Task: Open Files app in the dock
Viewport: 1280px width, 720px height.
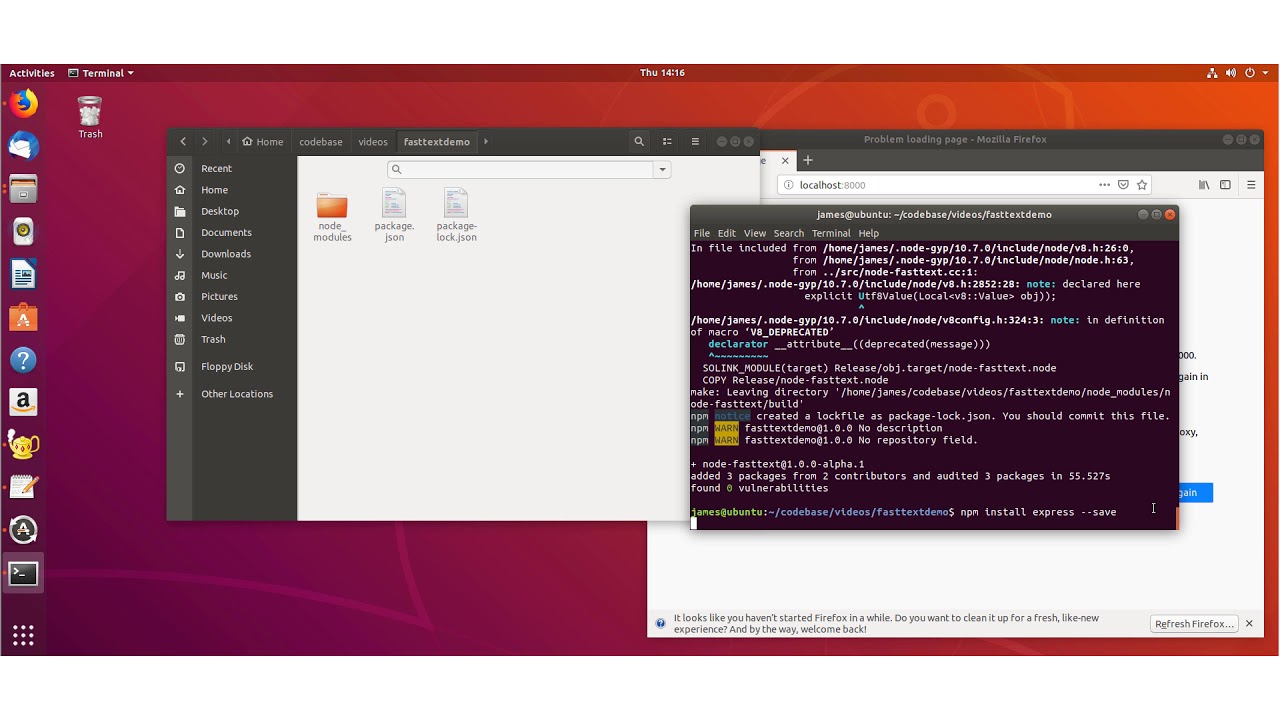Action: [23, 189]
